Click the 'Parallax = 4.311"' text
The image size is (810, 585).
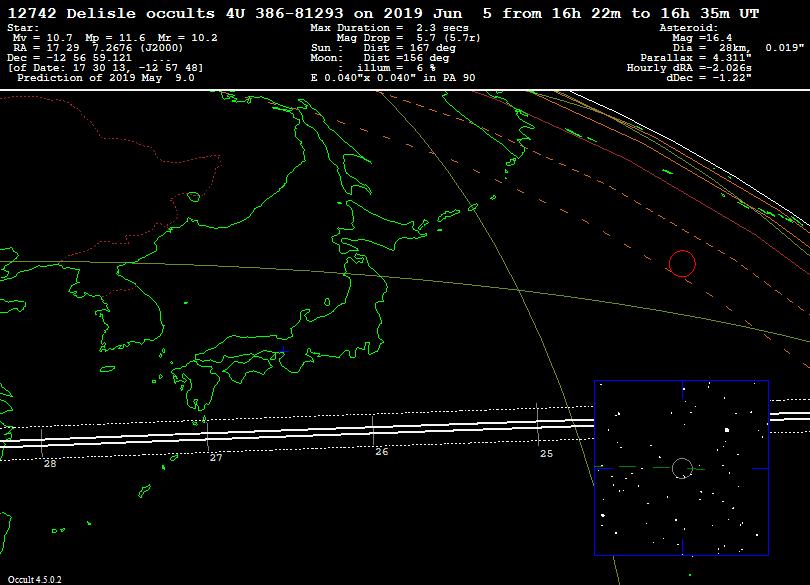(696, 58)
